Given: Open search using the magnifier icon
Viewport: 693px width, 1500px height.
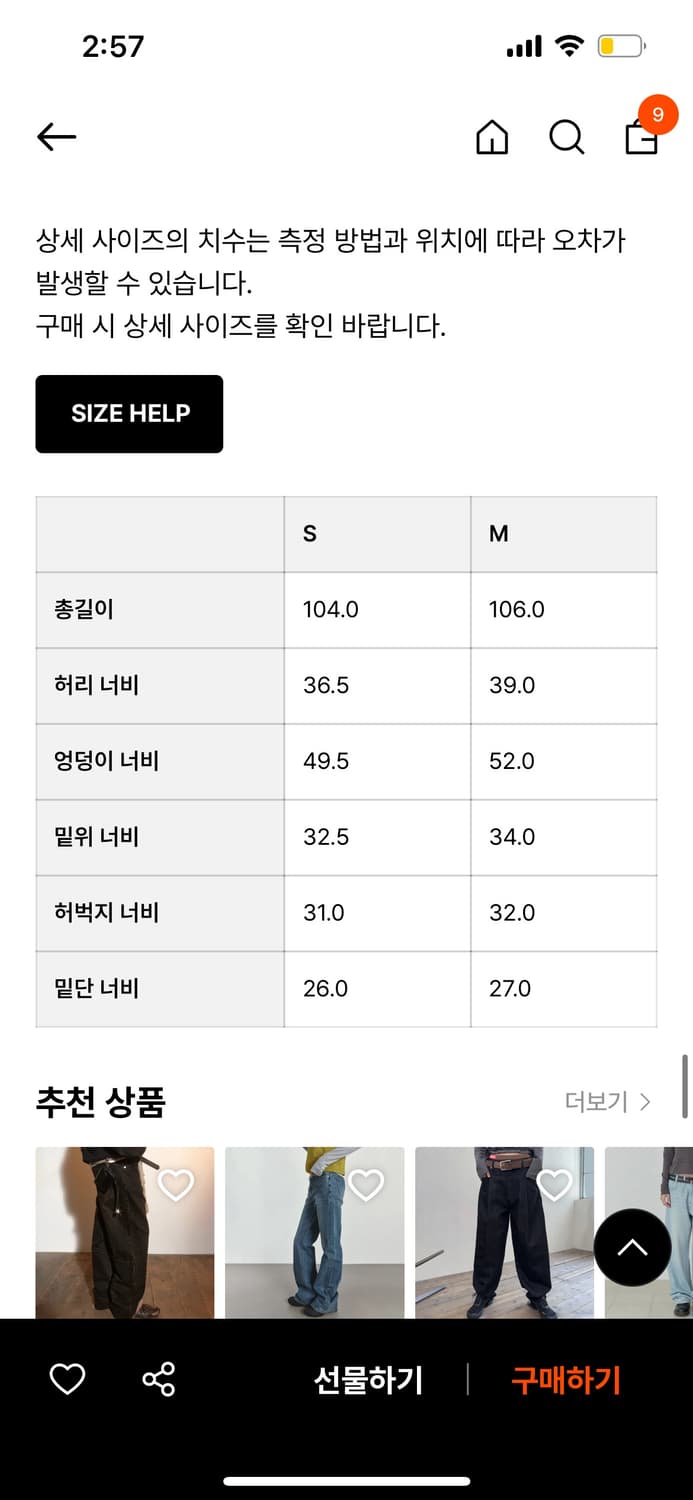Looking at the screenshot, I should pos(567,139).
